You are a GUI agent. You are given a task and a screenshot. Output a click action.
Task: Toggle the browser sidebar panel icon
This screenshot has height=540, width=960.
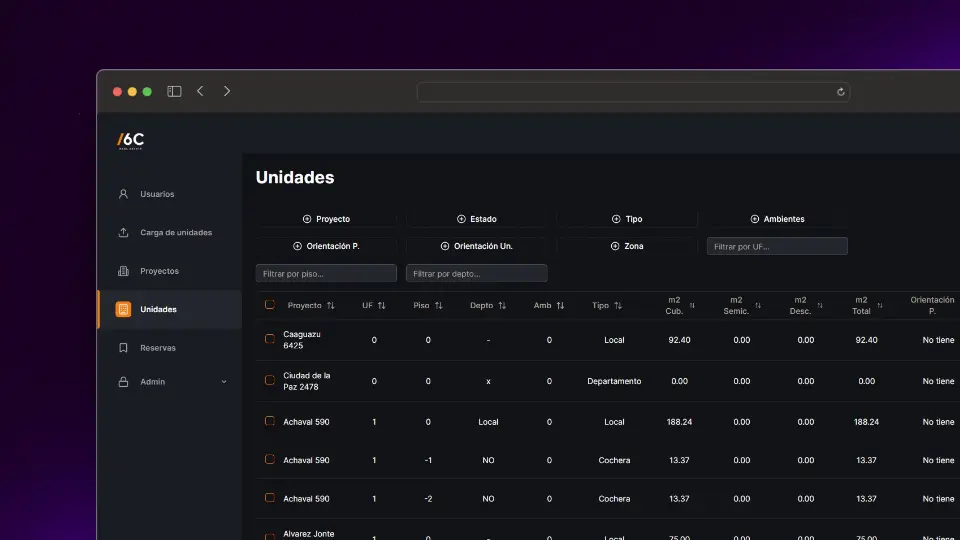click(174, 91)
